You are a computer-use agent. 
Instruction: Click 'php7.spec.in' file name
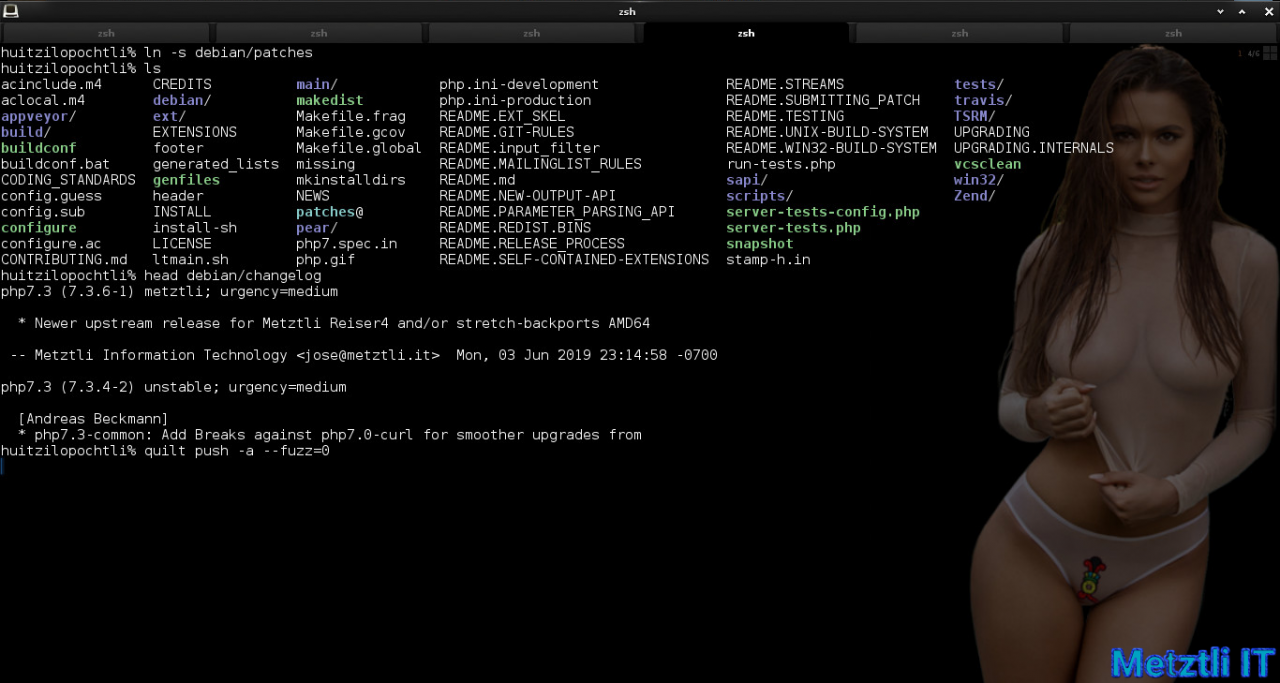(x=347, y=244)
